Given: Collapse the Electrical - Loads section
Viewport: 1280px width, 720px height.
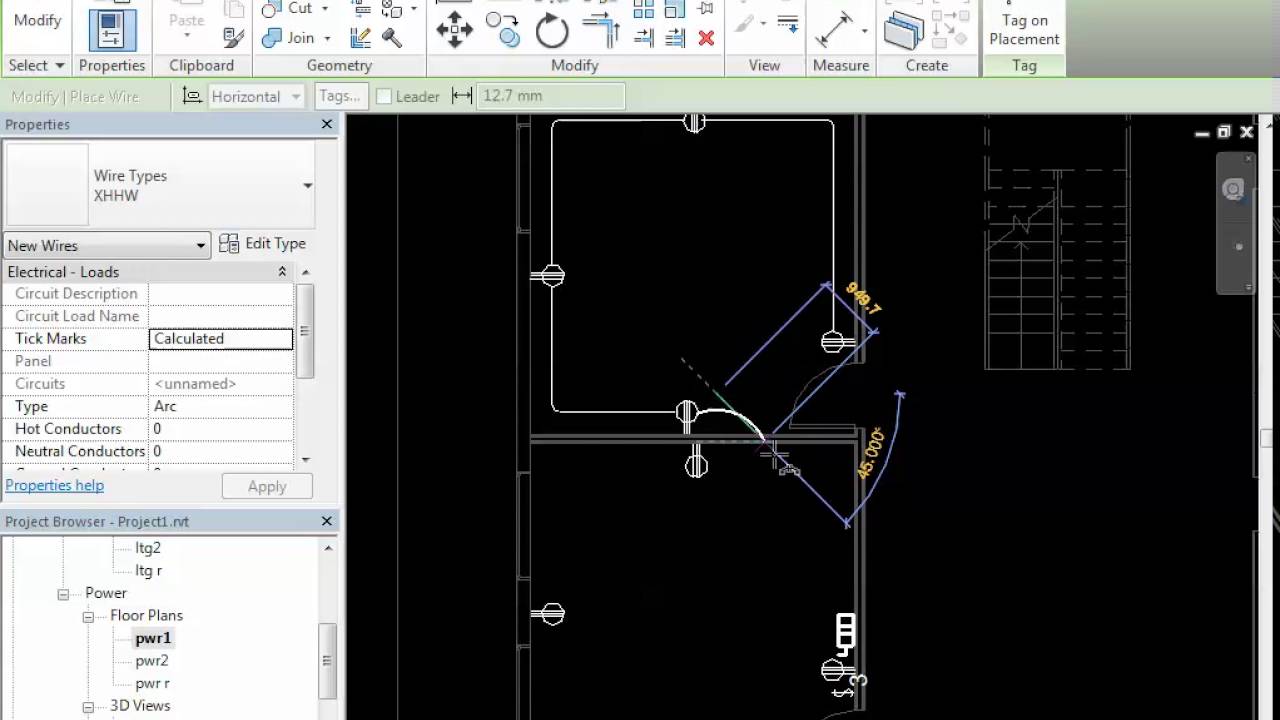Looking at the screenshot, I should coord(282,272).
